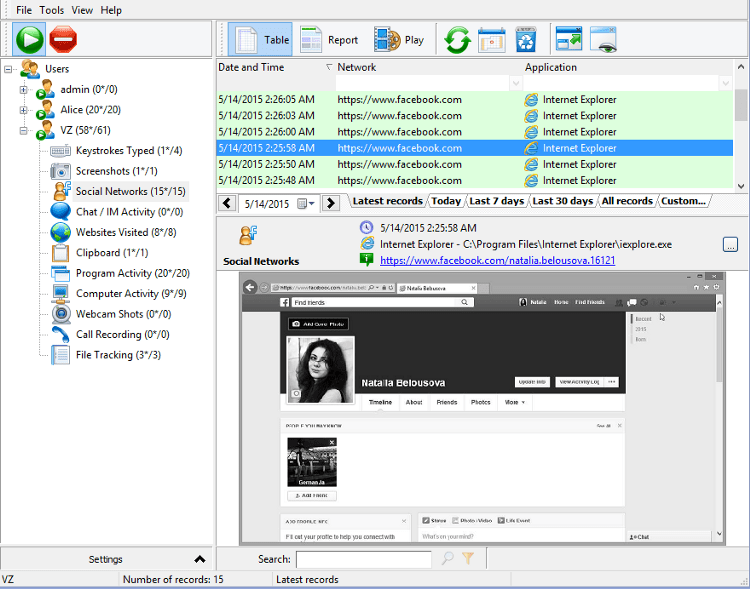Click the export window icon with green arrow
The width and height of the screenshot is (750, 589).
569,39
